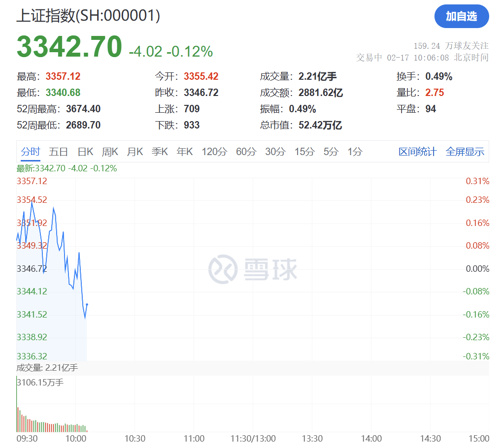Click the 最高 value 3357.12
Image resolution: width=500 pixels, height=448 pixels.
pos(63,76)
